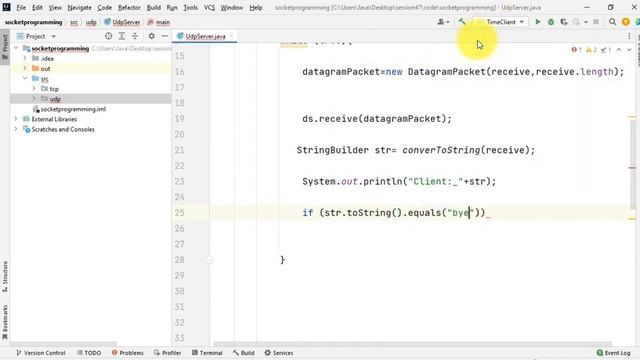Click main method breadcrumb
Image resolution: width=640 pixels, height=360 pixels.
[159, 22]
